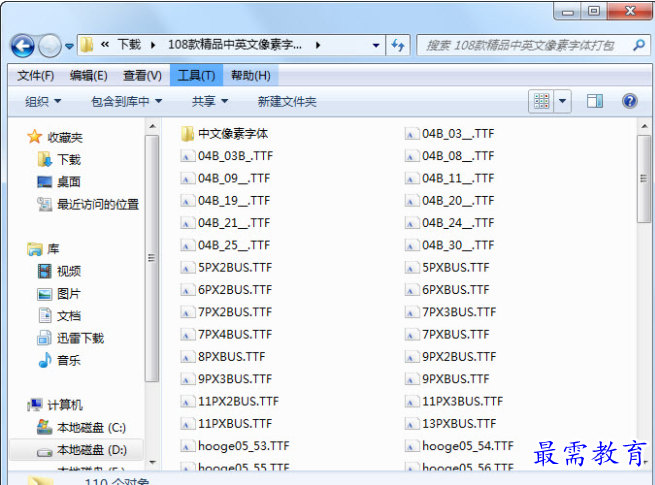Click breadcrumb arrow after 下载
The image size is (655, 485).
(x=153, y=45)
